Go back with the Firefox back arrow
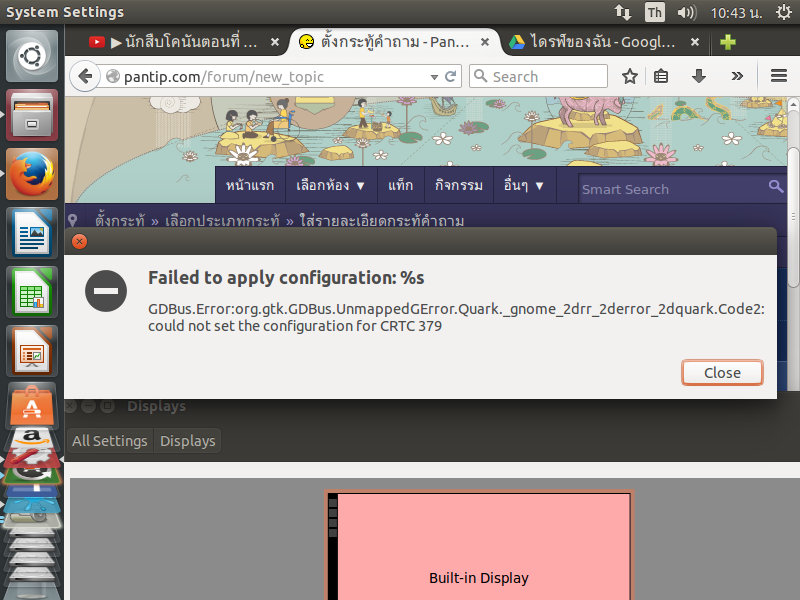 pos(85,77)
